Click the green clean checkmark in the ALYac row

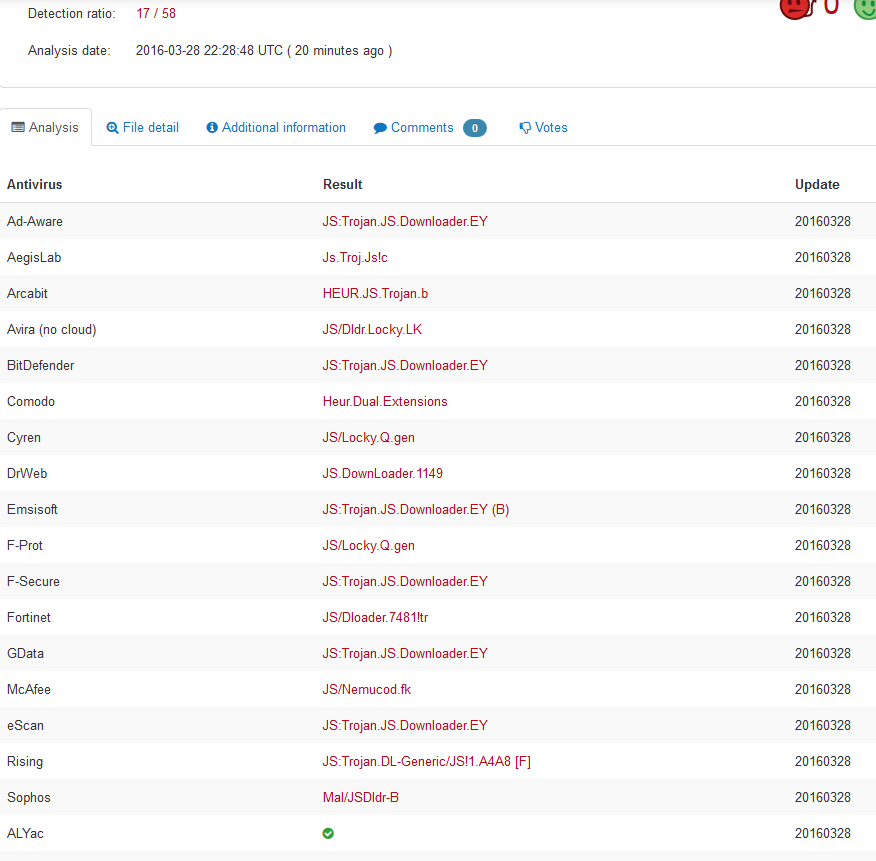[328, 833]
